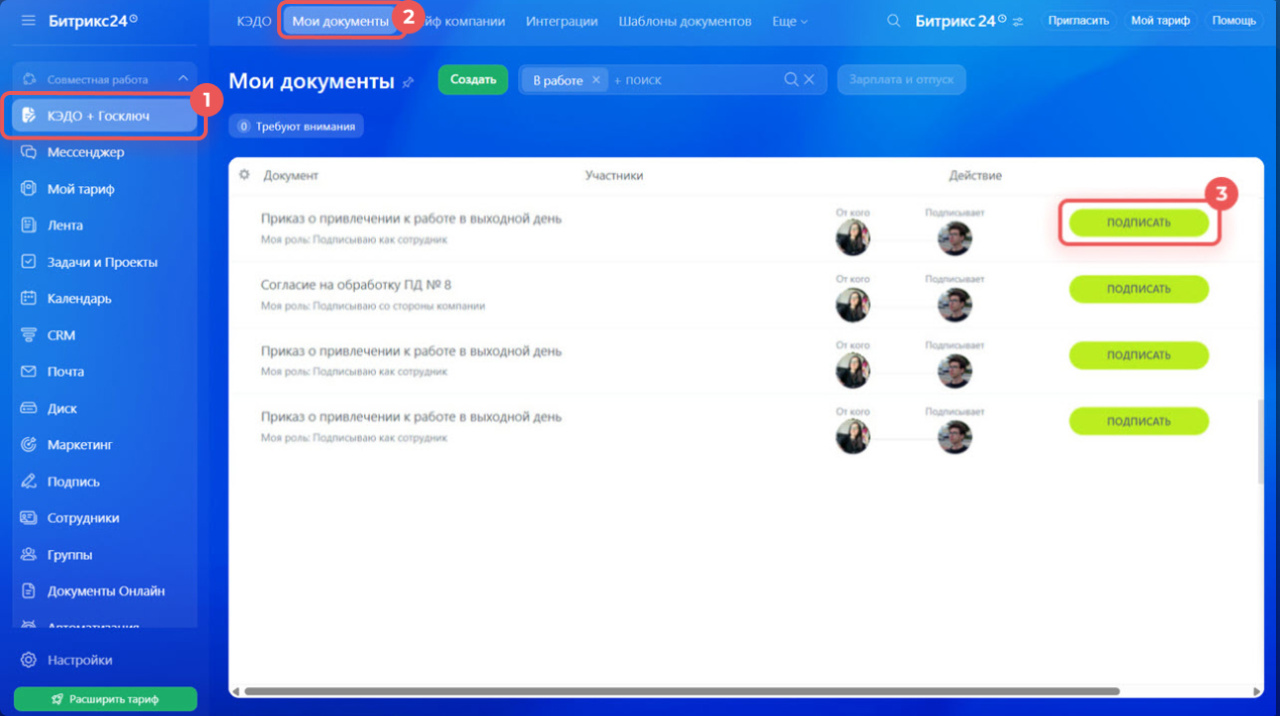Image resolution: width=1280 pixels, height=716 pixels.
Task: Clear the filter search with the X icon
Action: pos(809,80)
